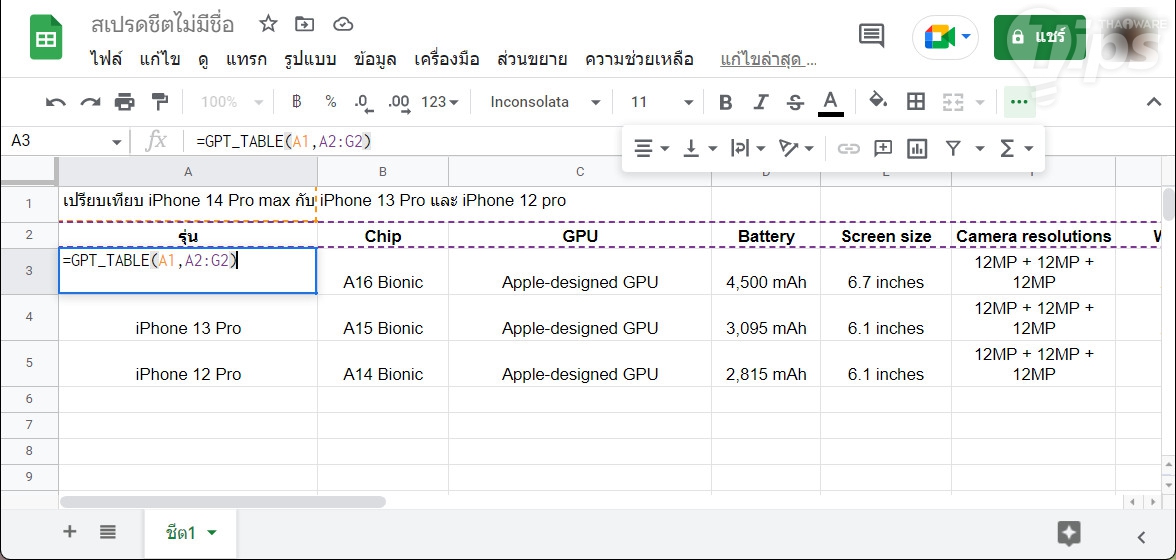Viewport: 1176px width, 560px height.
Task: Open the แก้ไข menu
Action: point(160,59)
